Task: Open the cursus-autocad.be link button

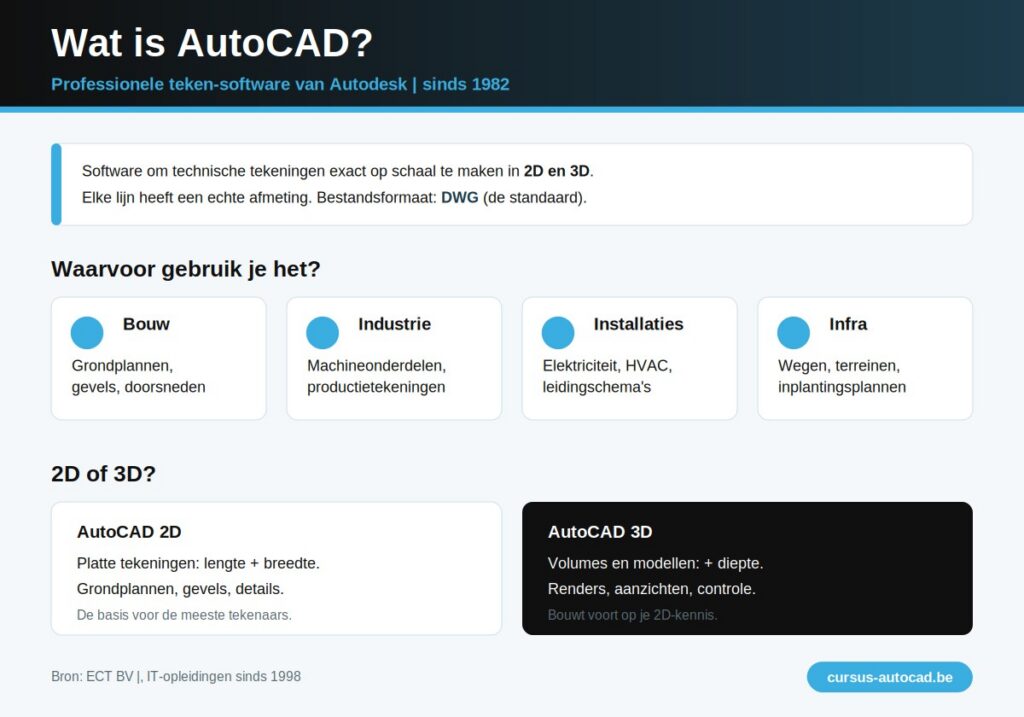Action: pos(889,677)
